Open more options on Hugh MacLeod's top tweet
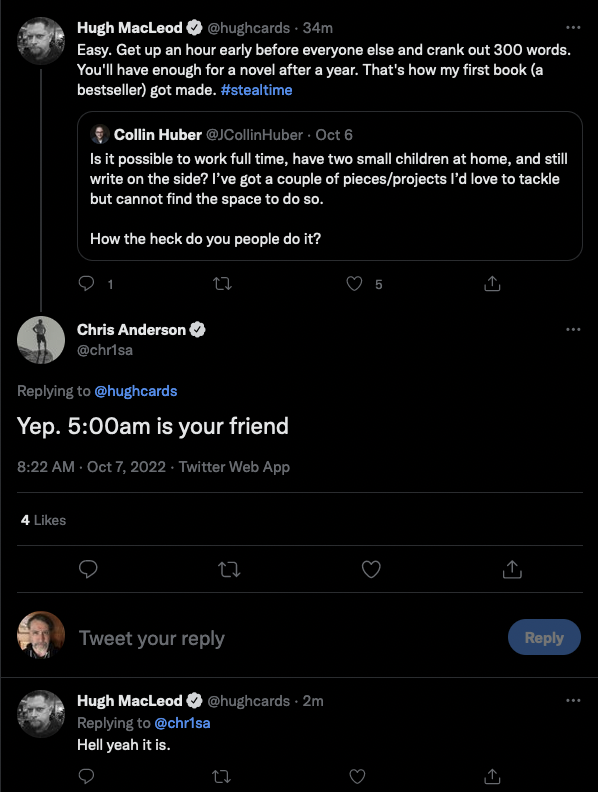 point(573,27)
